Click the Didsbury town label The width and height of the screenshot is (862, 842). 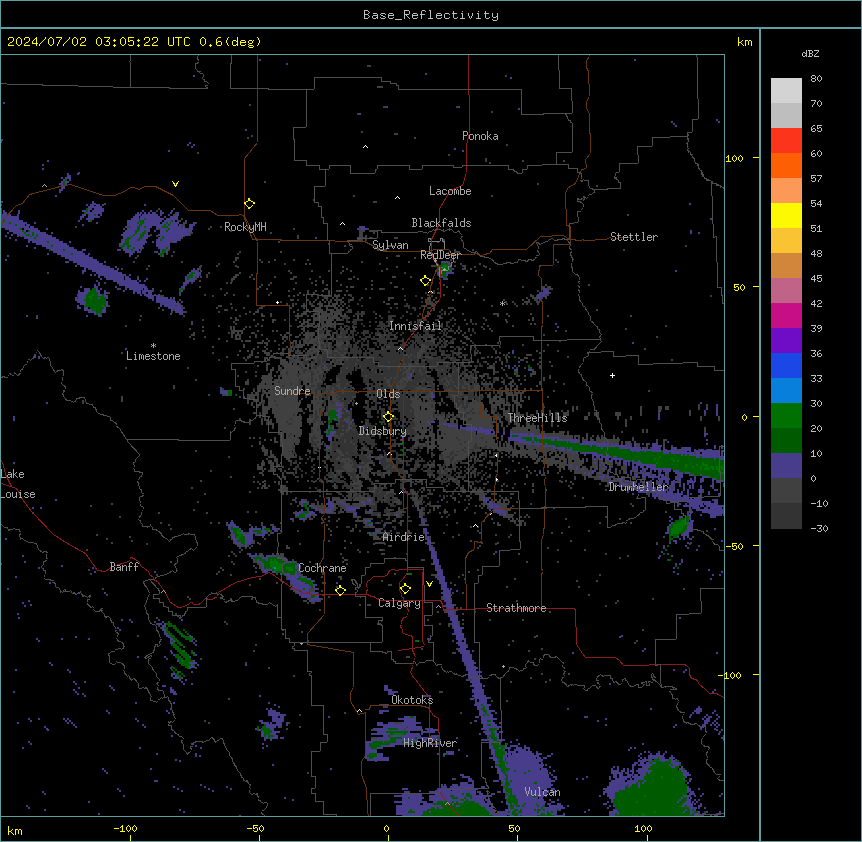(x=383, y=431)
